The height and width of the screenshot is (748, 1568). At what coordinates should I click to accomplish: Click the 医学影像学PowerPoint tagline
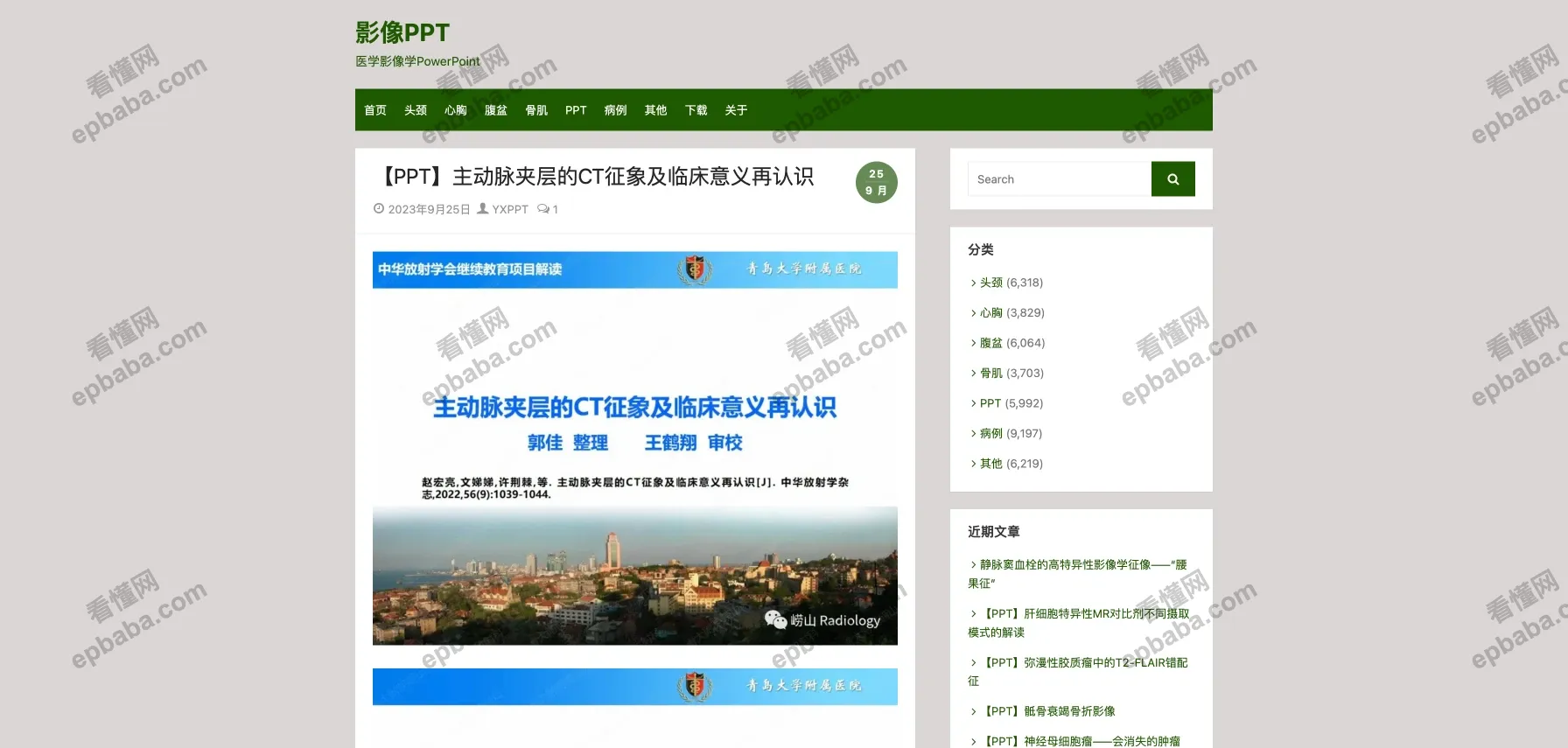coord(417,61)
